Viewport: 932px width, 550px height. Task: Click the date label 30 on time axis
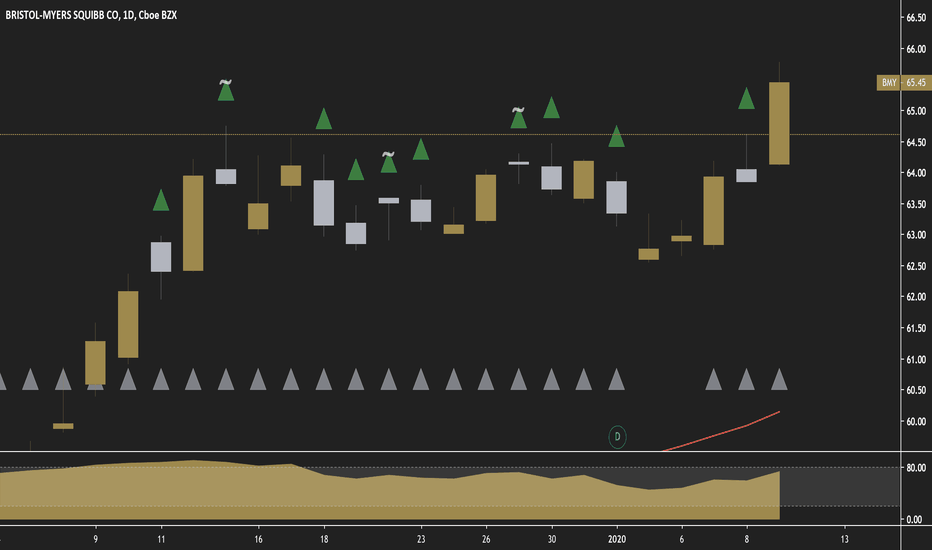click(552, 539)
